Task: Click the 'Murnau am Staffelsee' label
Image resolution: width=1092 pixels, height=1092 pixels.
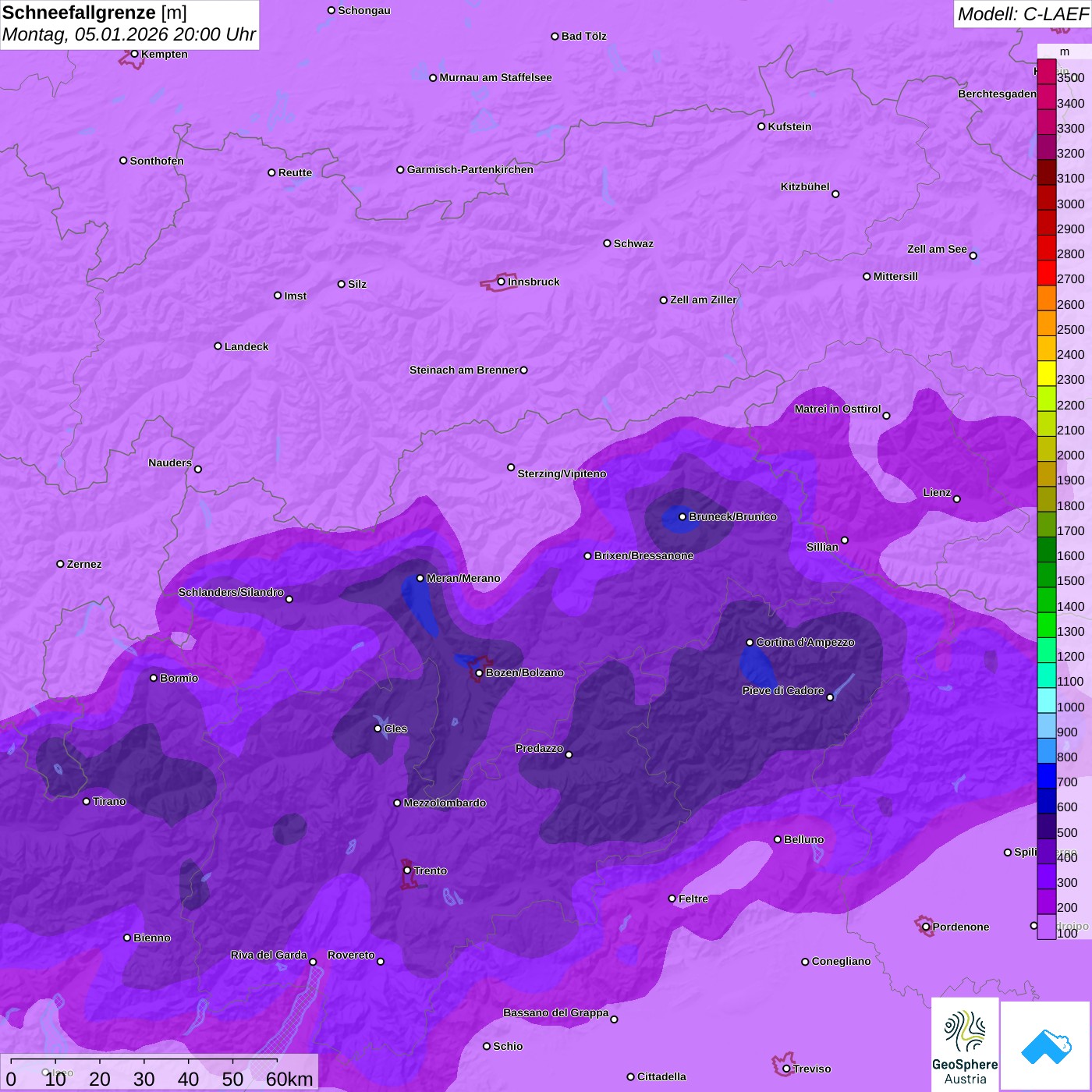Action: pos(495,77)
